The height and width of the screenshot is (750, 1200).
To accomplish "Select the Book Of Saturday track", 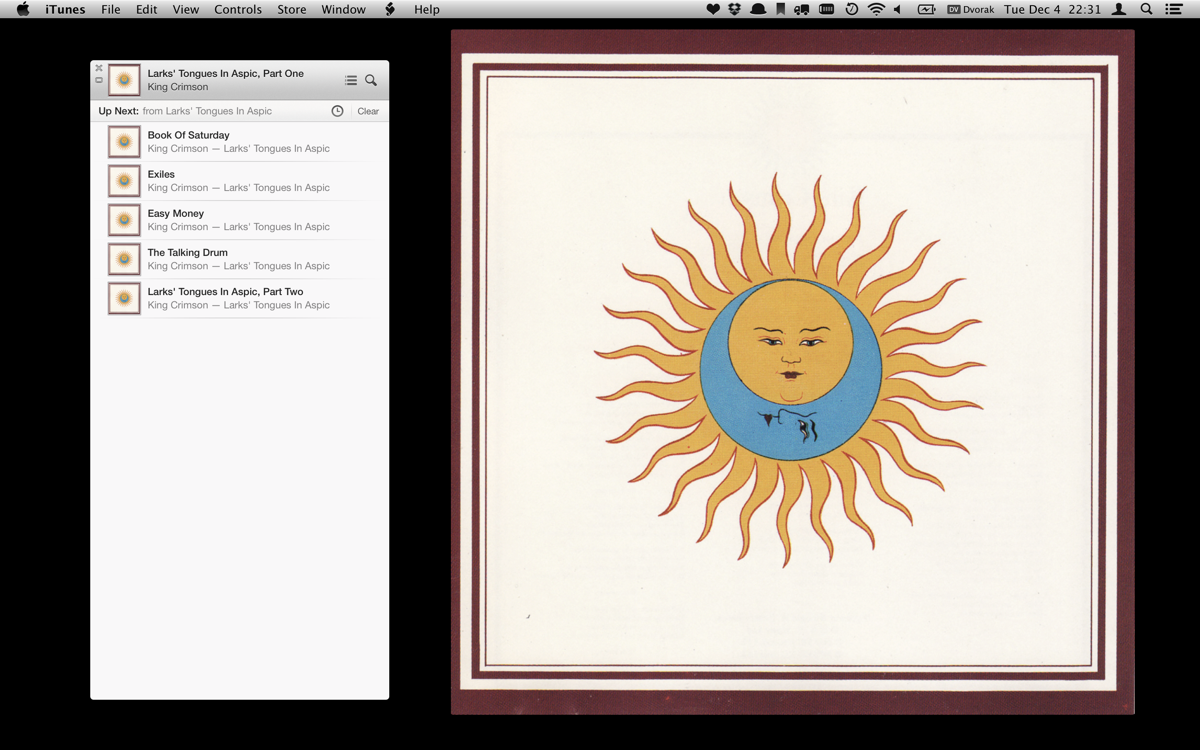I will pyautogui.click(x=238, y=142).
